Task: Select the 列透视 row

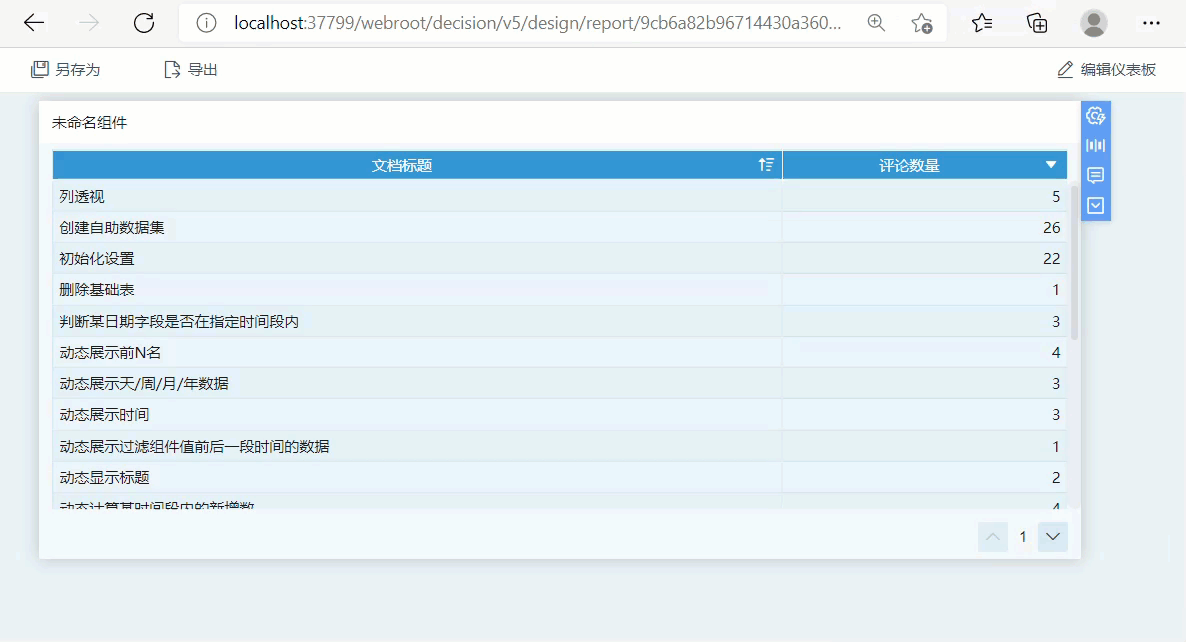Action: (x=560, y=197)
